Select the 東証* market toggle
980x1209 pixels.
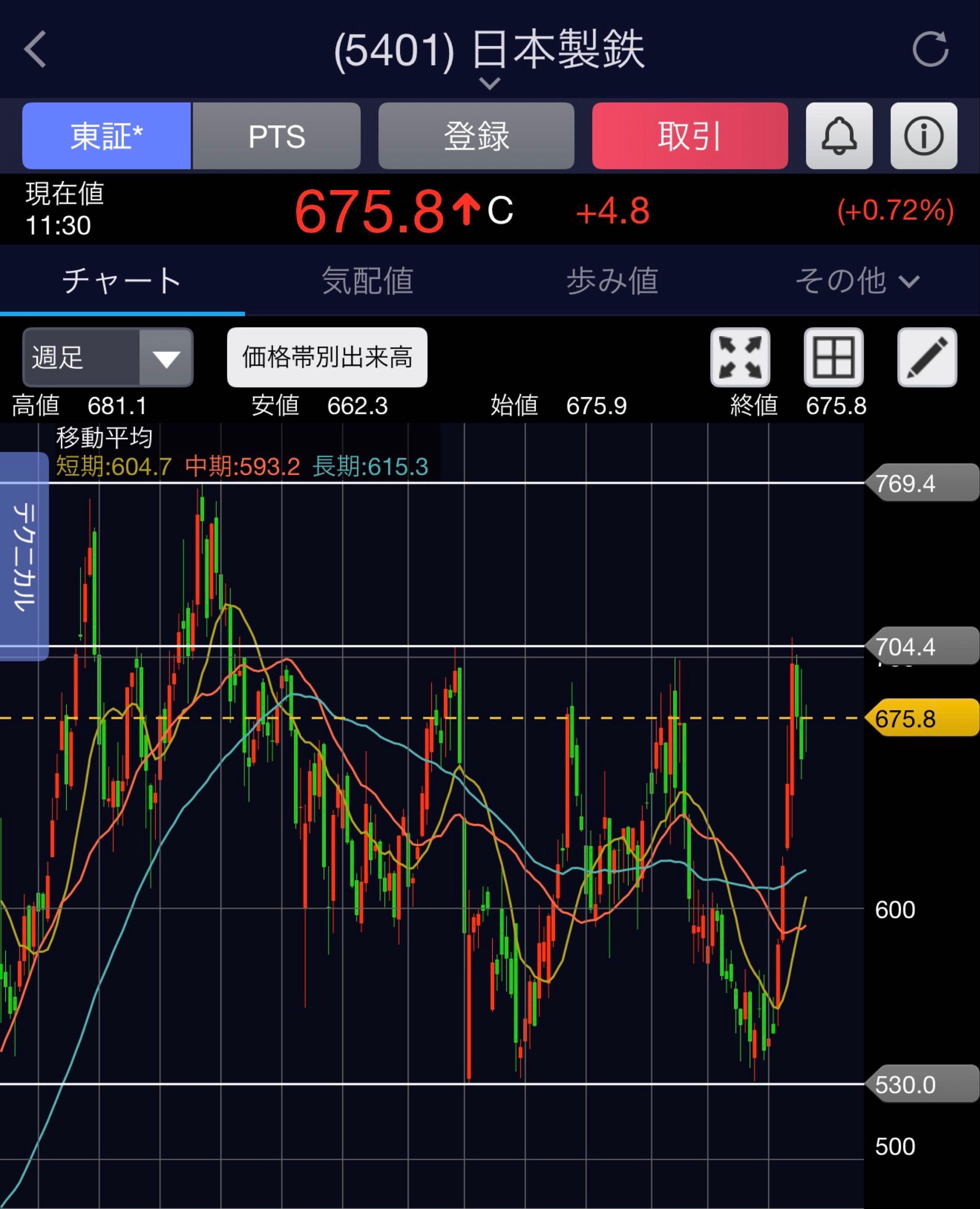(x=107, y=136)
